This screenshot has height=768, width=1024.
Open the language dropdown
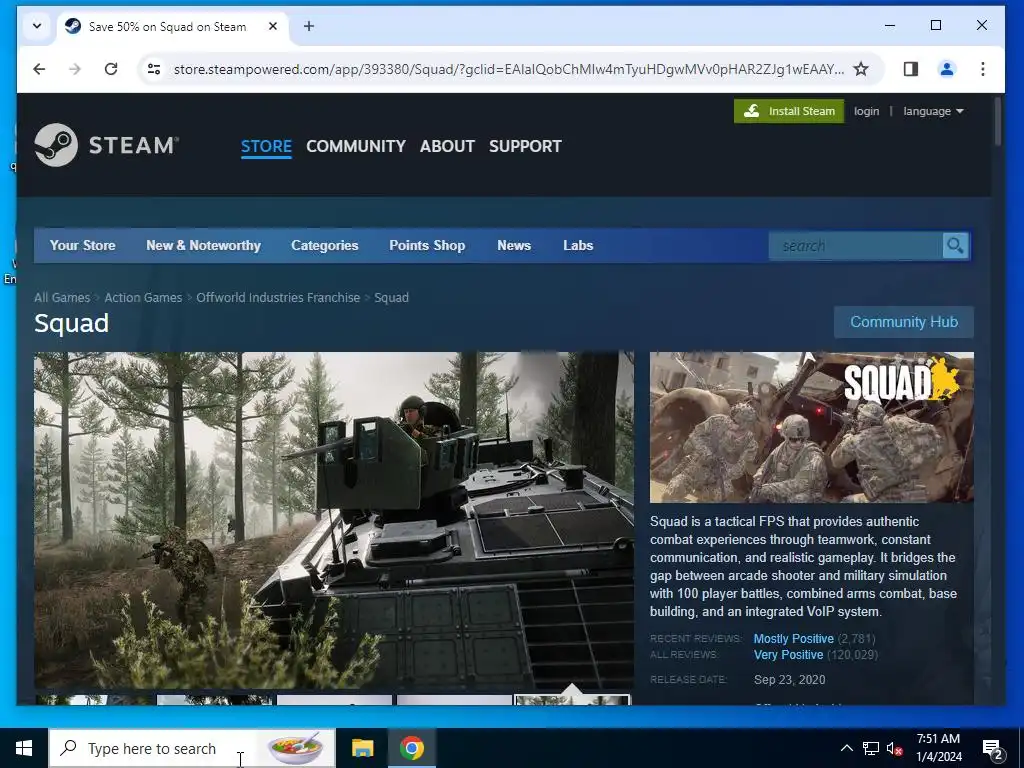pyautogui.click(x=933, y=111)
